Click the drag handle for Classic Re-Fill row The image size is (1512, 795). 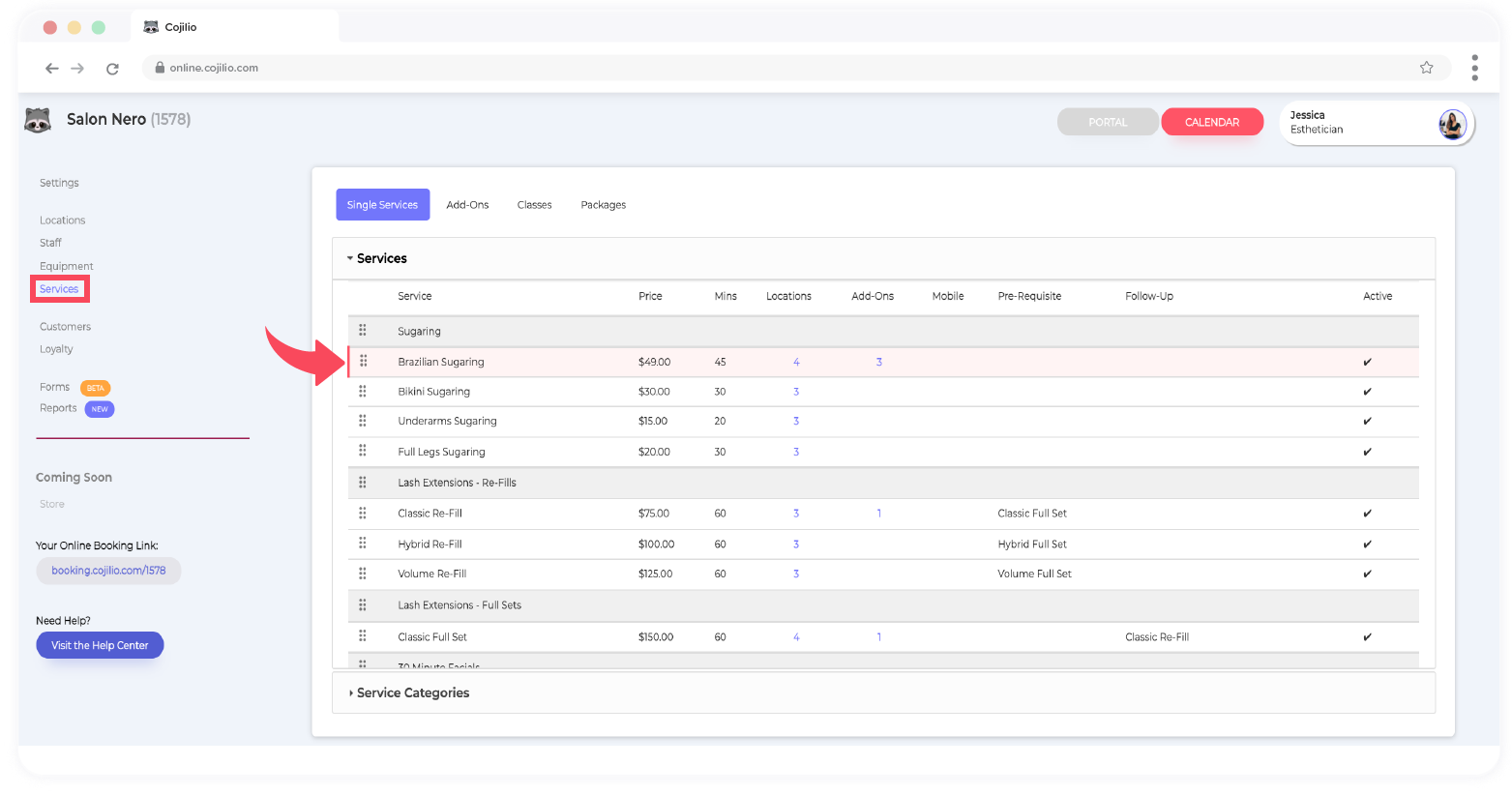[363, 514]
